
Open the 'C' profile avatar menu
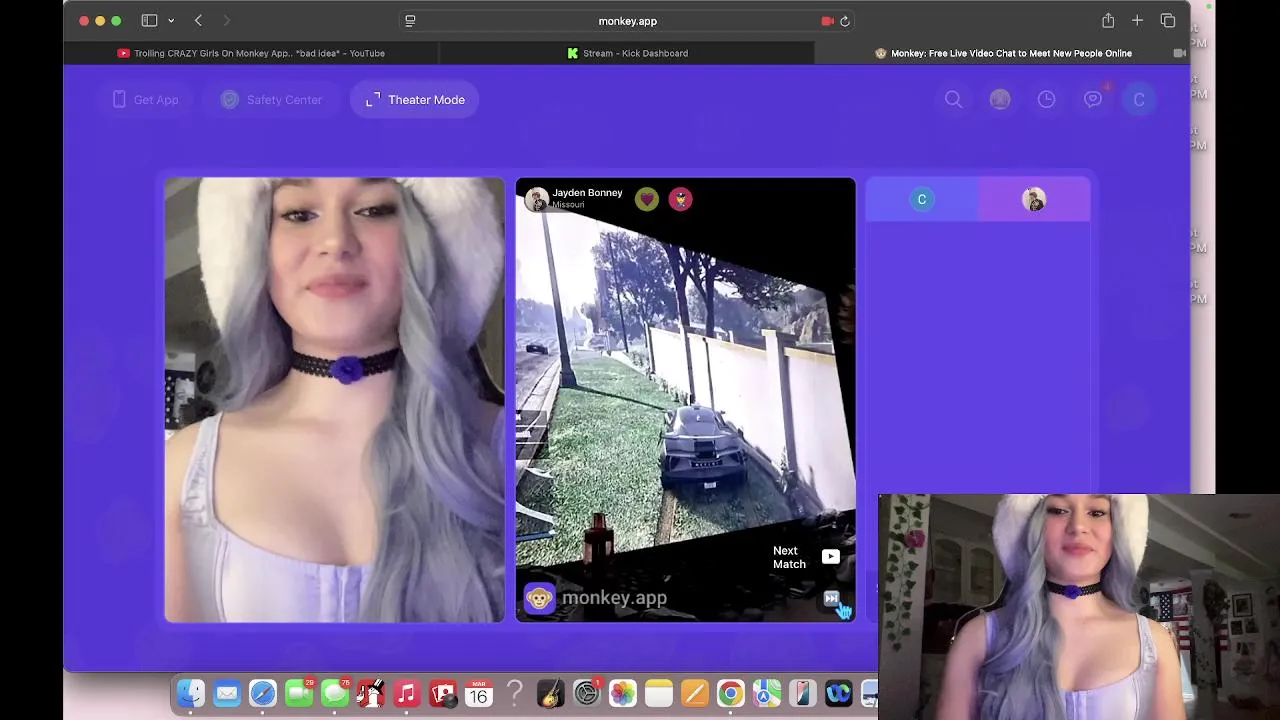(x=1139, y=99)
